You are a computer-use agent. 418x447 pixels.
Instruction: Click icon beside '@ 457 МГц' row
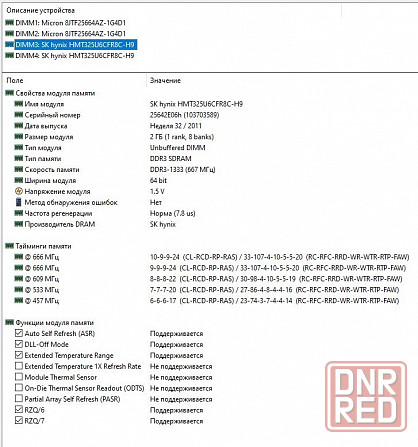[x=19, y=300]
